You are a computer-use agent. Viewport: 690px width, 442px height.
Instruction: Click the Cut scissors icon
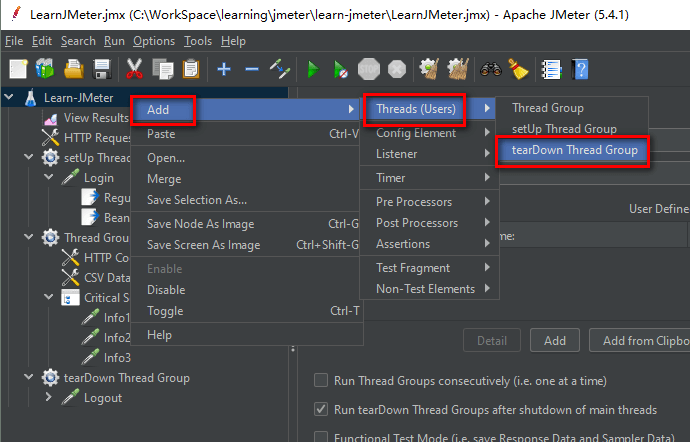pyautogui.click(x=134, y=69)
